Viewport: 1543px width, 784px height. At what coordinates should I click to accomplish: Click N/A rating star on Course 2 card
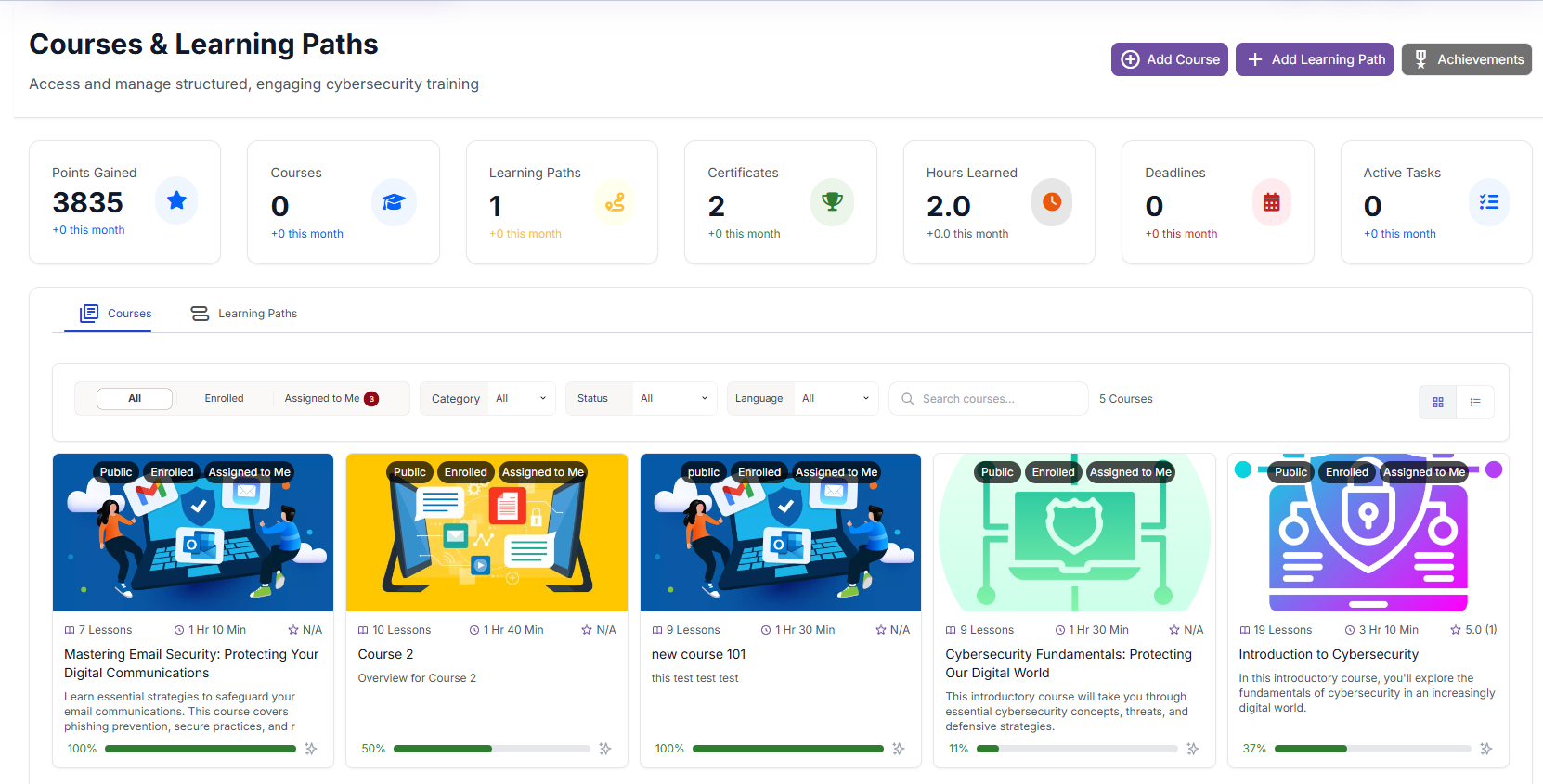coord(587,630)
